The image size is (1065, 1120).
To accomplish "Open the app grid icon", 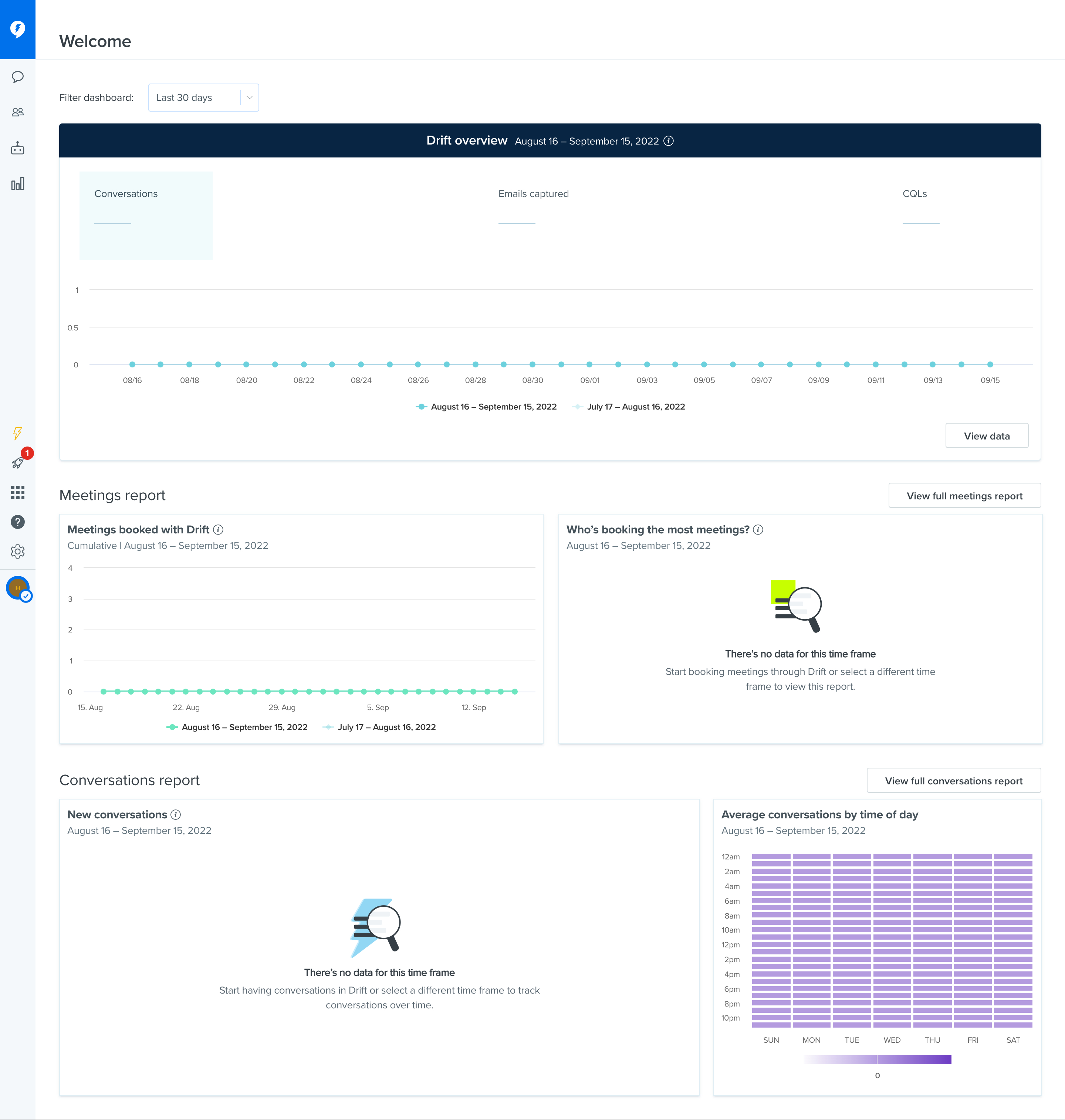I will point(18,492).
